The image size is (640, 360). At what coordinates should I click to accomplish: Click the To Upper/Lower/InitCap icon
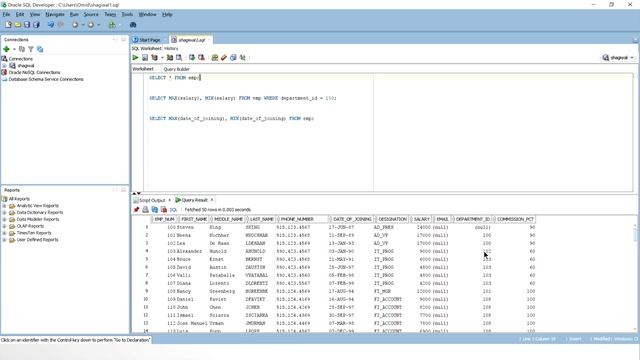[243, 58]
